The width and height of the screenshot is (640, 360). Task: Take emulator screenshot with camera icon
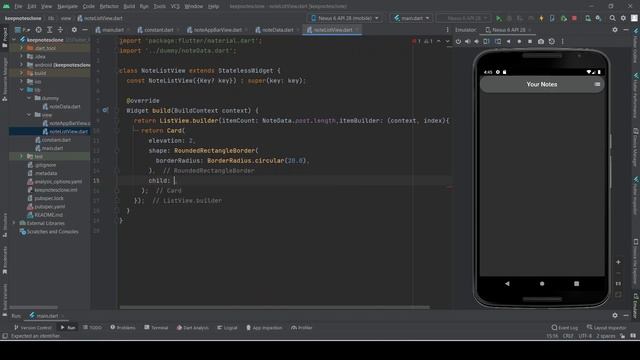click(541, 41)
